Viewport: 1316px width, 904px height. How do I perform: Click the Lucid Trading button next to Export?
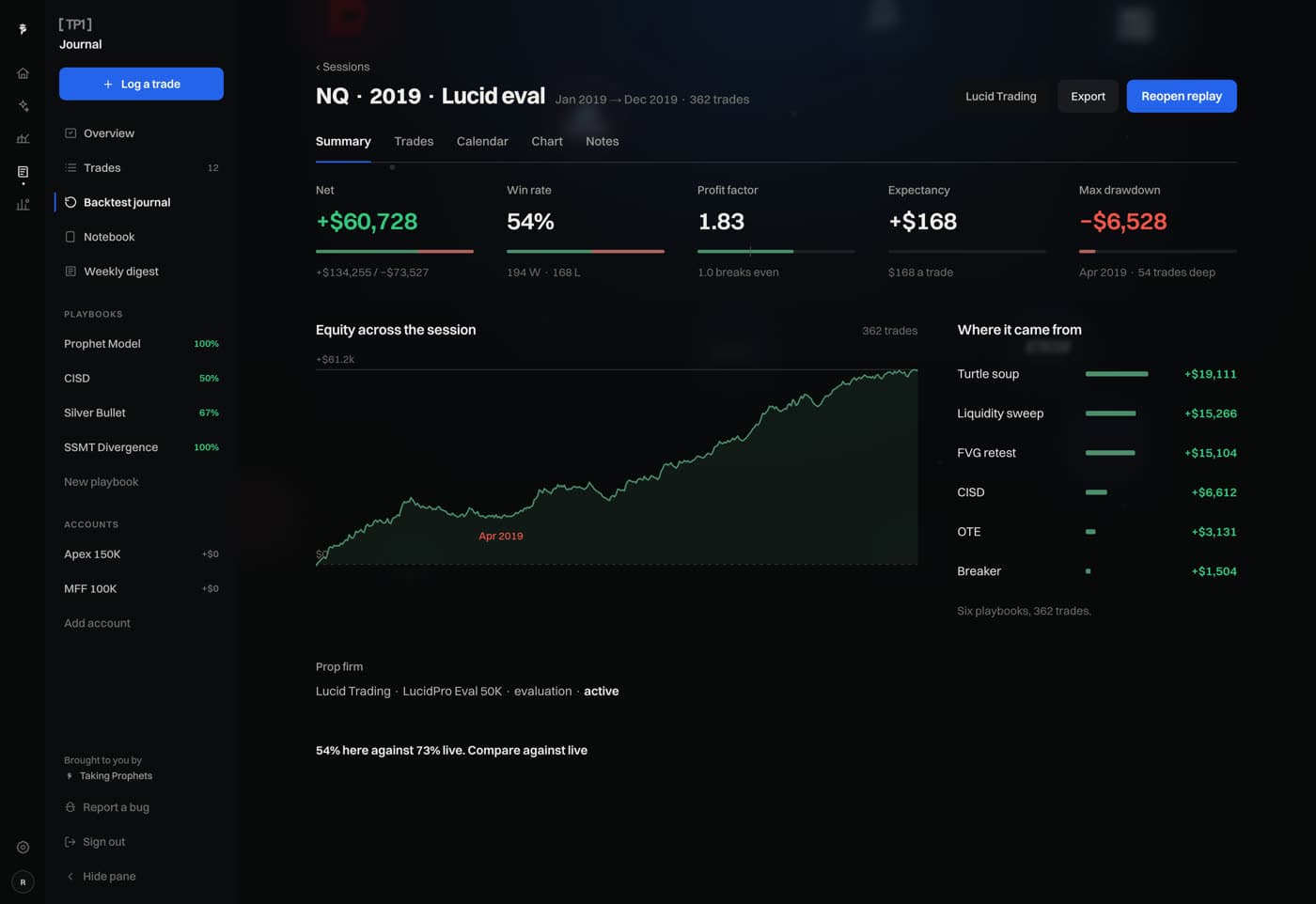(1001, 96)
